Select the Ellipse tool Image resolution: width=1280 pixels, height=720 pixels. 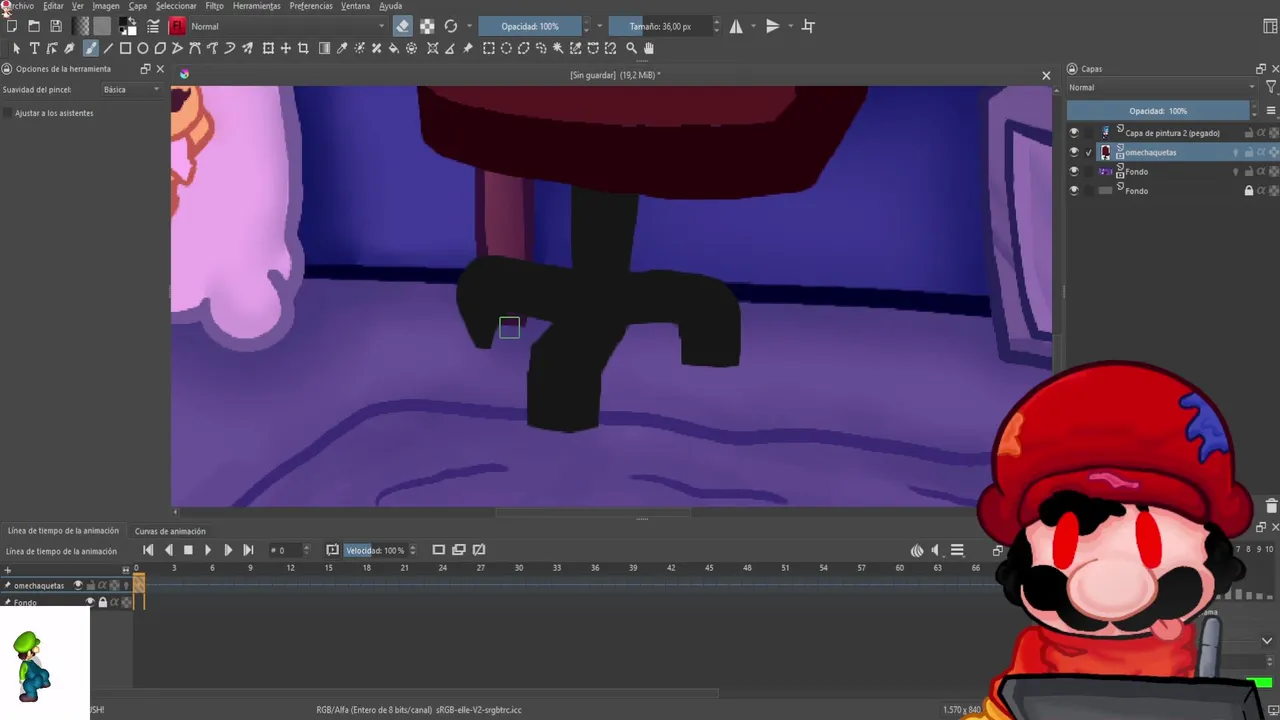point(143,48)
